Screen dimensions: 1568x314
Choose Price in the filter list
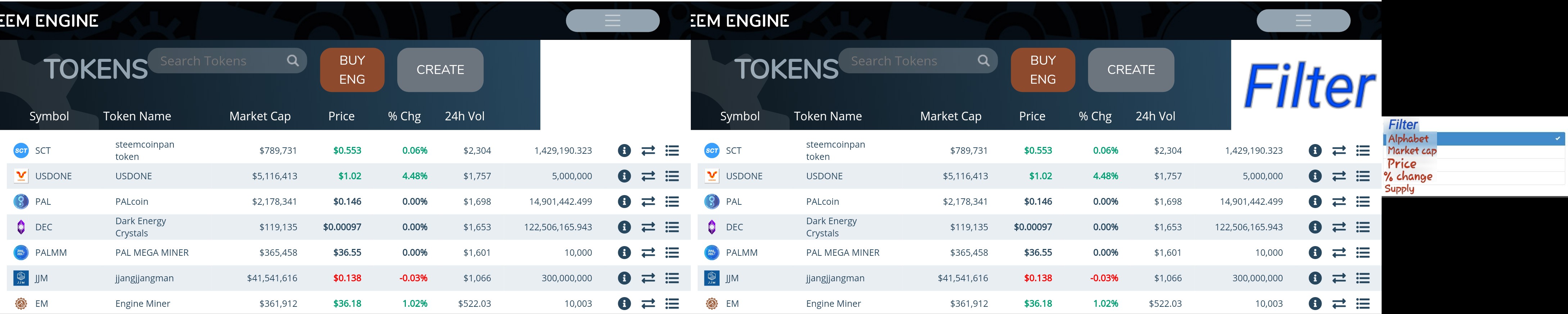(x=1402, y=163)
